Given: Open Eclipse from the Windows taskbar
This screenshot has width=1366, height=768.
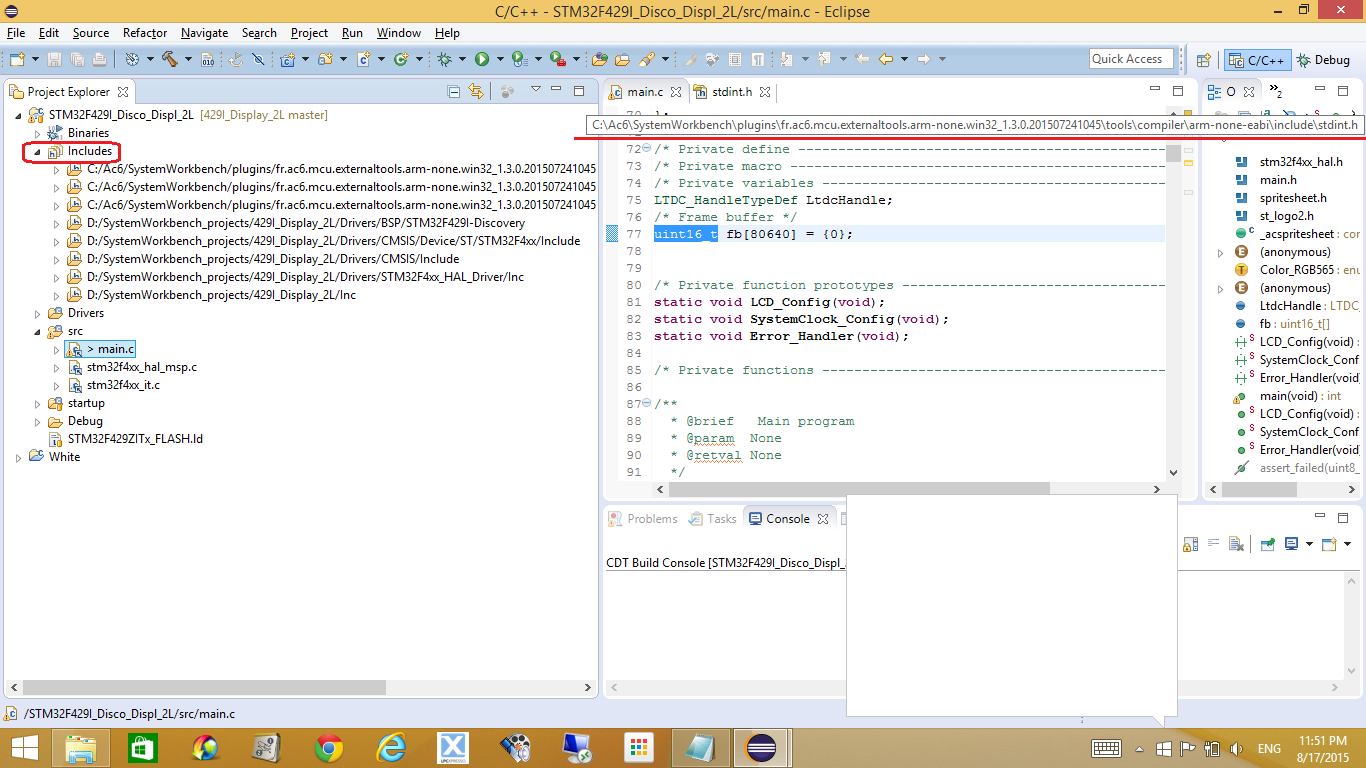Looking at the screenshot, I should [x=761, y=747].
